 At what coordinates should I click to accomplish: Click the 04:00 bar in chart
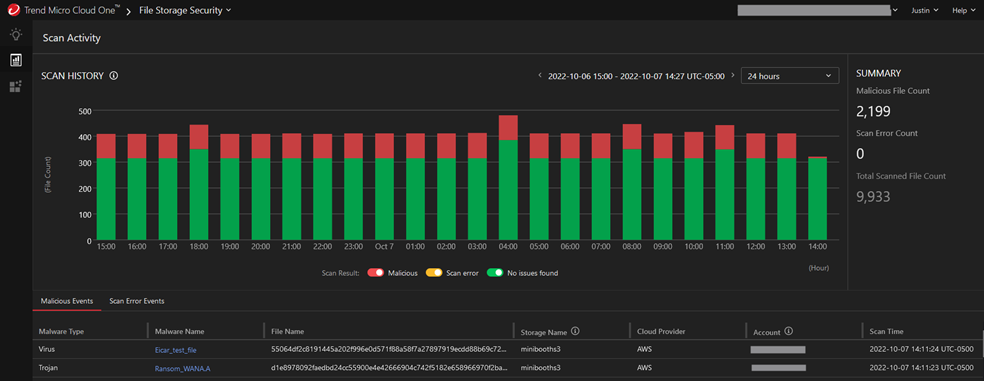coord(508,178)
